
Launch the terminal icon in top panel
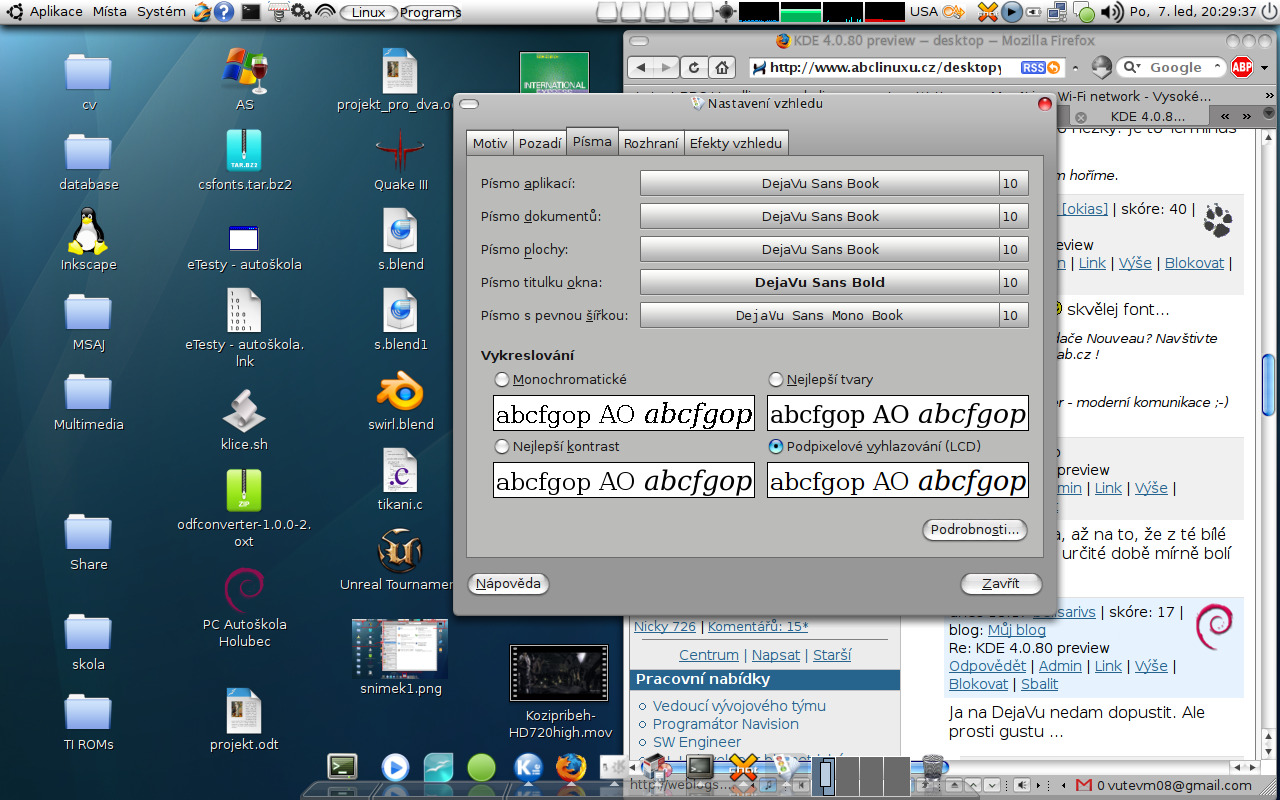(251, 12)
